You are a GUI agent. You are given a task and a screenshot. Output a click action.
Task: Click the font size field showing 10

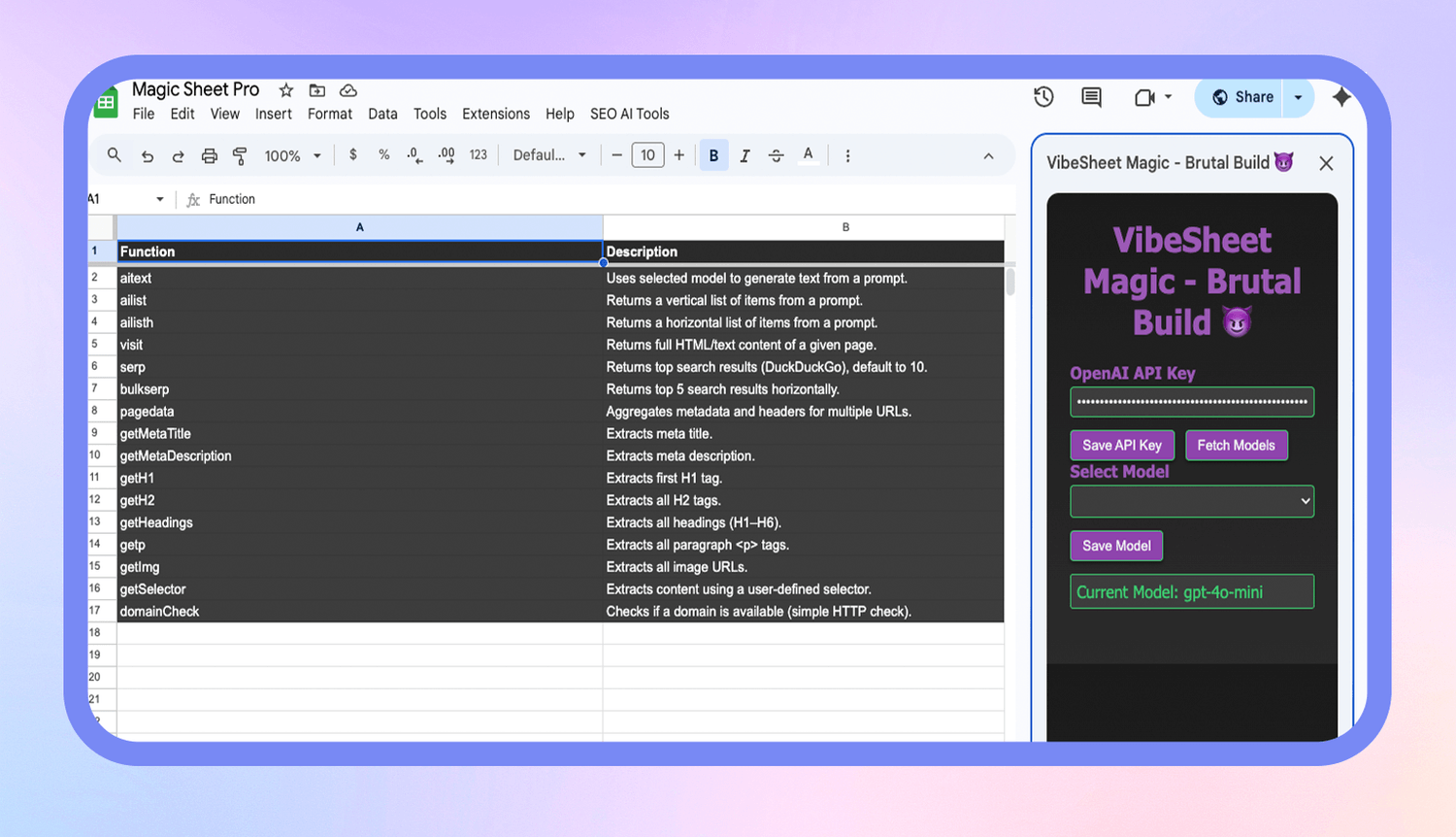pos(647,155)
